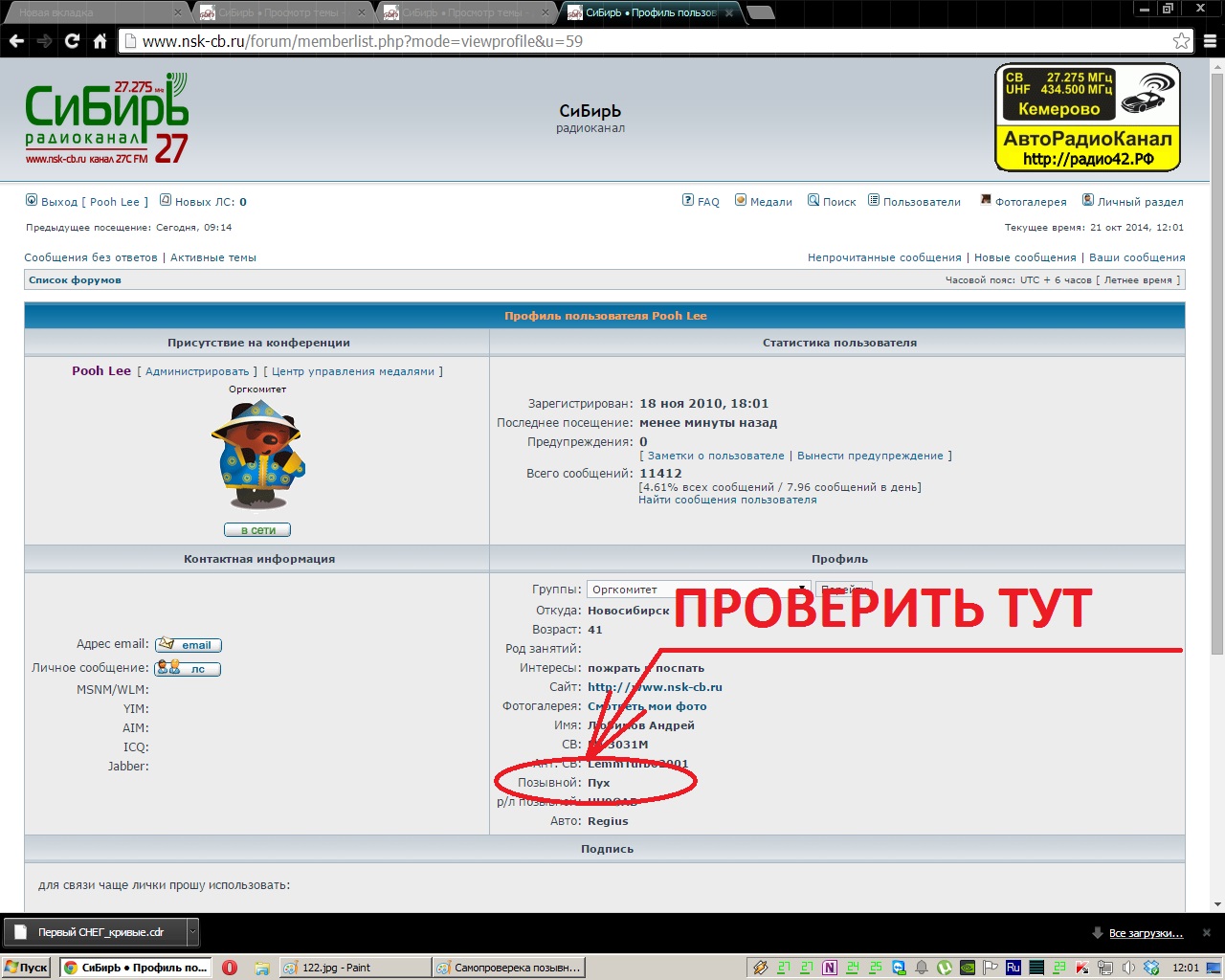Switch to the first СиБирЬ Просмотр темы tab
1225x980 pixels.
click(278, 12)
